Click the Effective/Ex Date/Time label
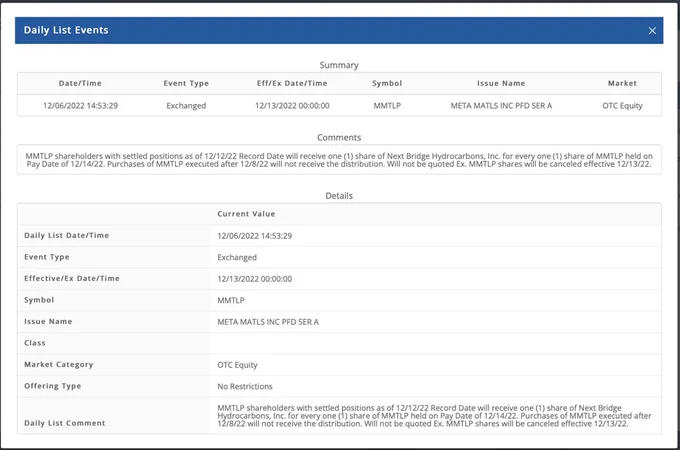The width and height of the screenshot is (680, 450). pyautogui.click(x=72, y=278)
